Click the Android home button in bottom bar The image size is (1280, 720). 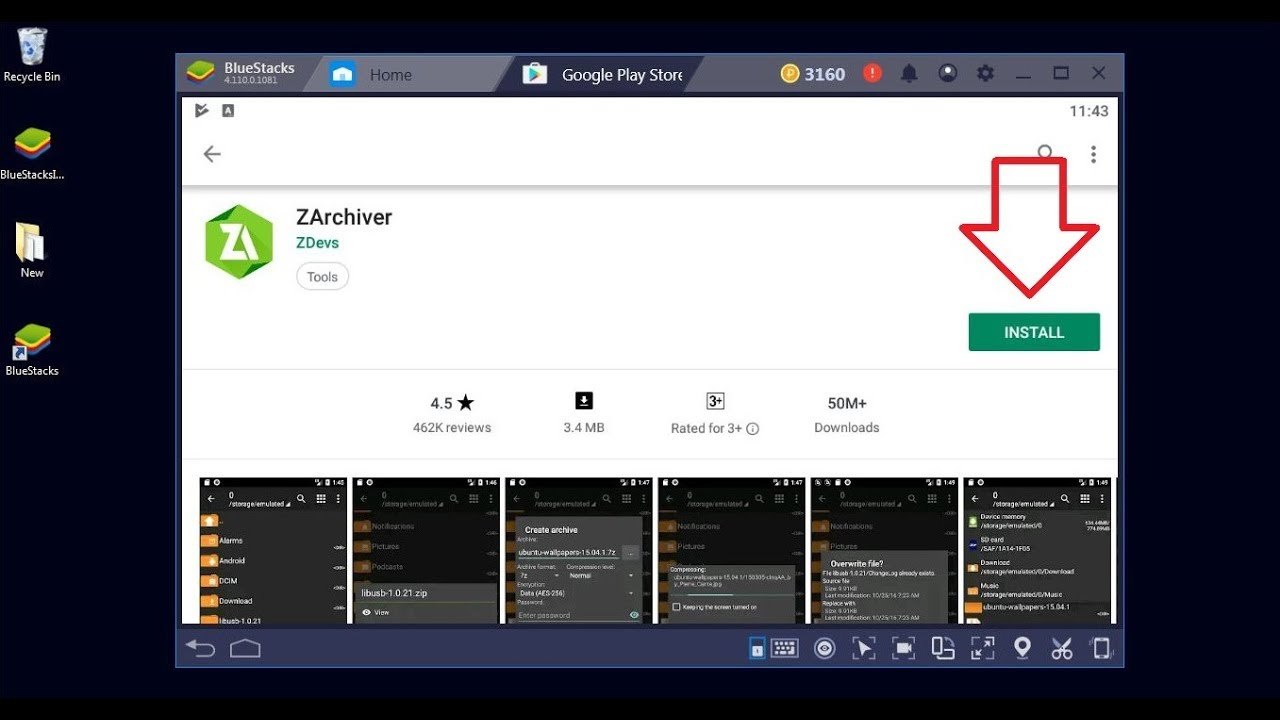[245, 649]
